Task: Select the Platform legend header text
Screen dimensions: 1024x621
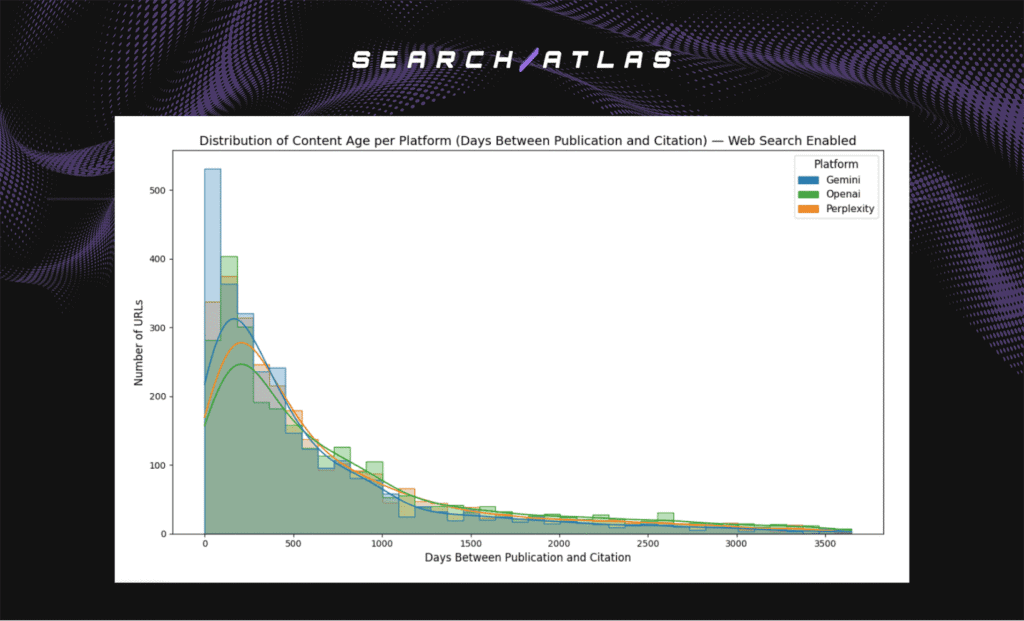Action: [836, 163]
